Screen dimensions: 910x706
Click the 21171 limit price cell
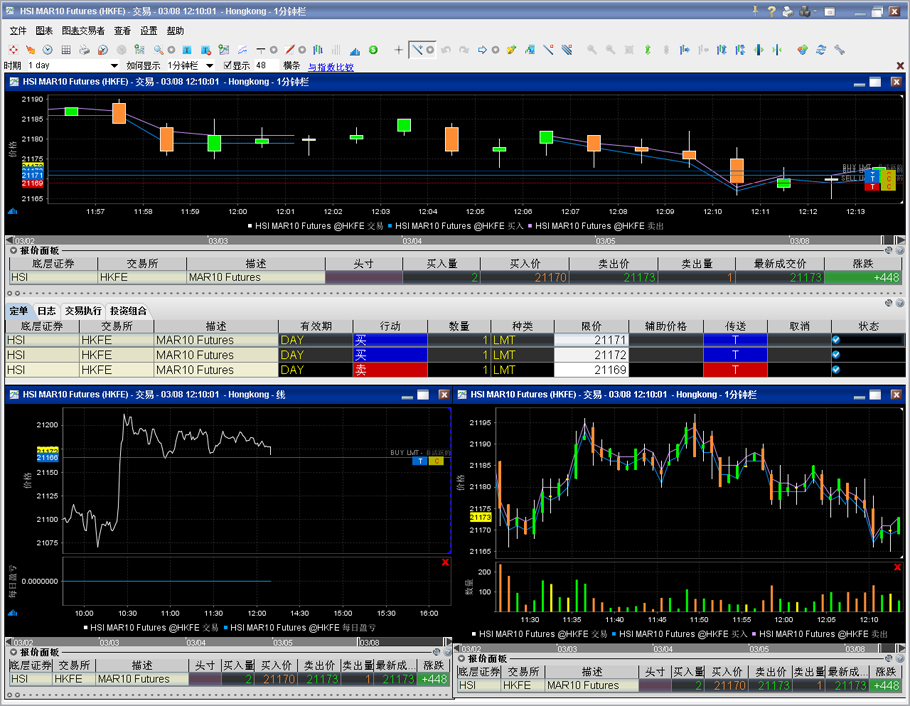pos(591,340)
